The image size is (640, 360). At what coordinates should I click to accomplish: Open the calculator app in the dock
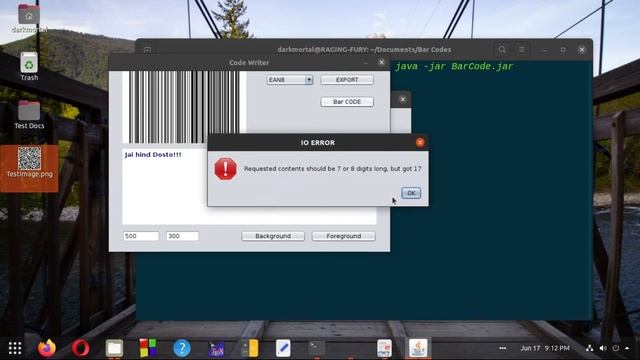(249, 348)
